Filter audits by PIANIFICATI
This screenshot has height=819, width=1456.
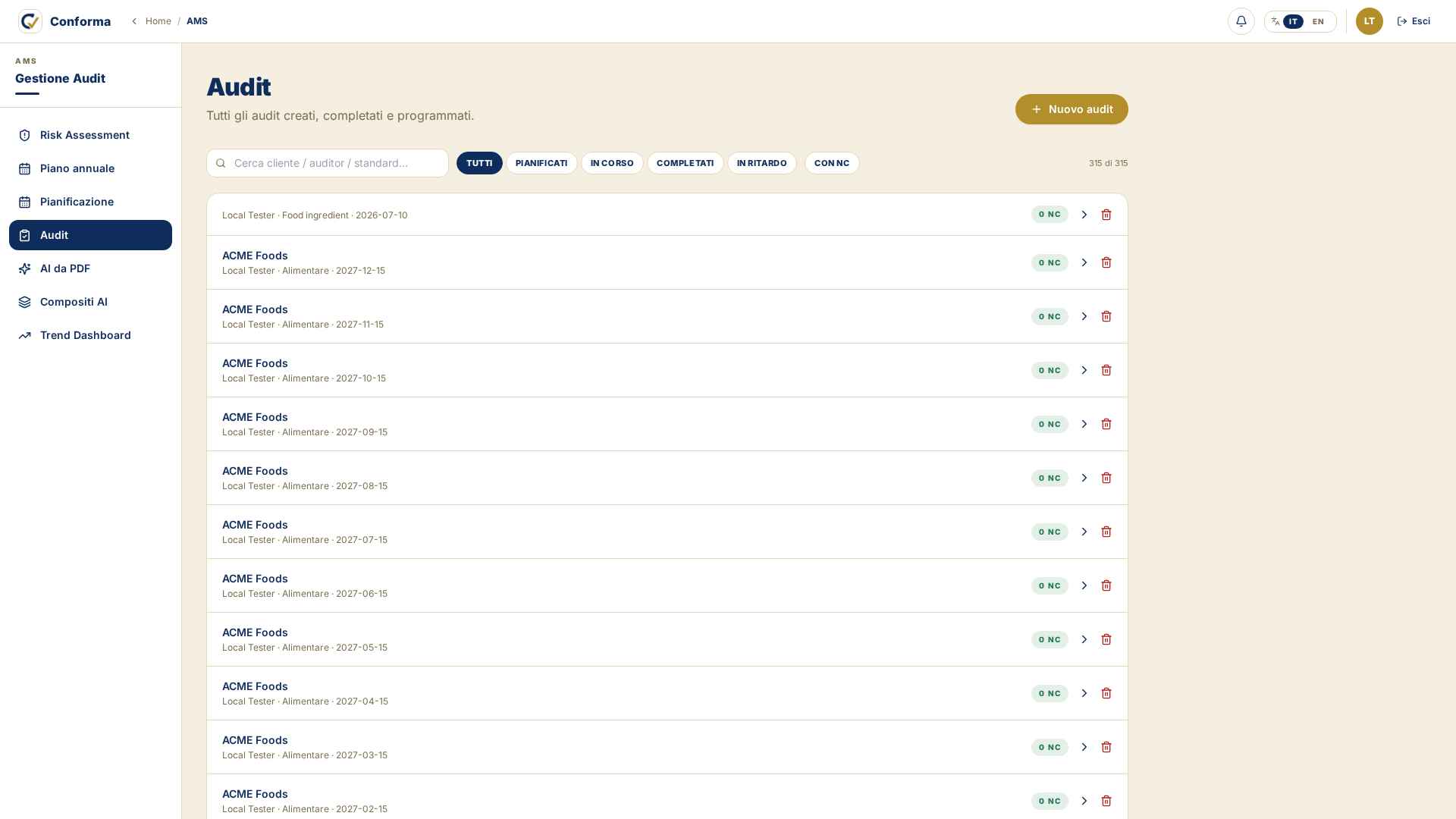(x=541, y=163)
